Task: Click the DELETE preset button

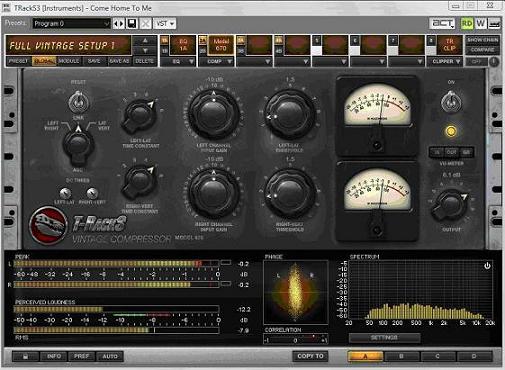Action: [145, 61]
